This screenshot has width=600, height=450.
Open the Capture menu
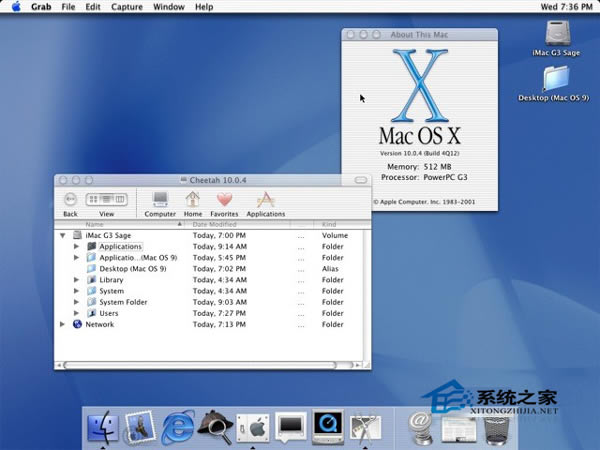(x=127, y=7)
